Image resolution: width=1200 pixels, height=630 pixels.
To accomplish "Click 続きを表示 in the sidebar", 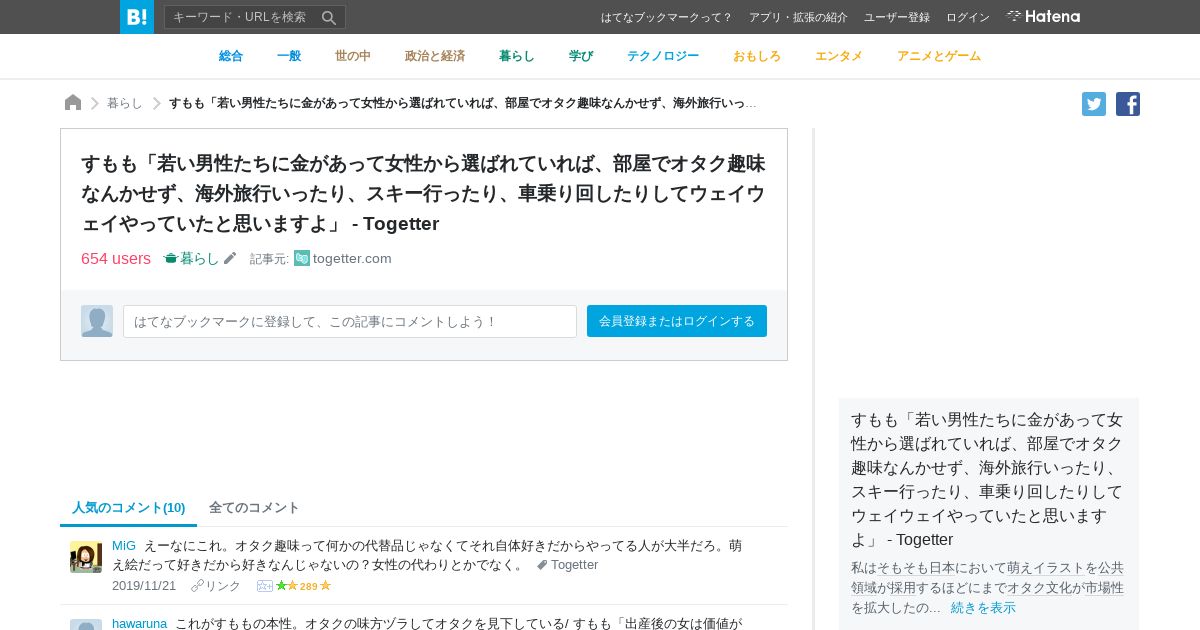I will (x=983, y=607).
